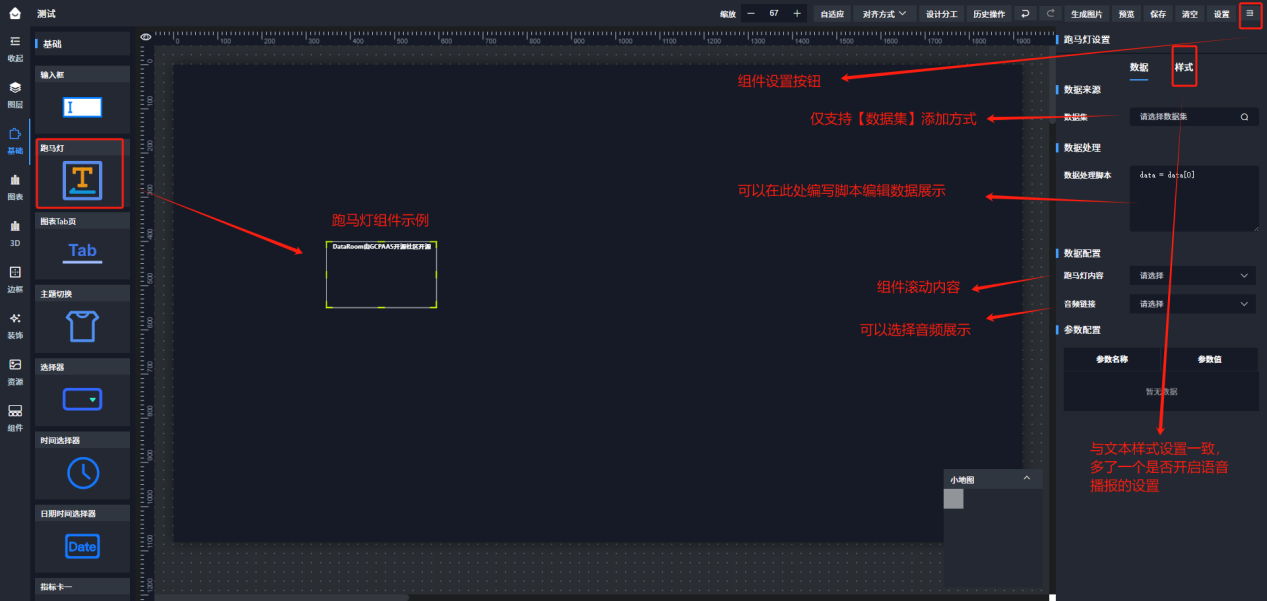The height and width of the screenshot is (601, 1267).
Task: Click the zoom value field showing 67
Action: (774, 14)
